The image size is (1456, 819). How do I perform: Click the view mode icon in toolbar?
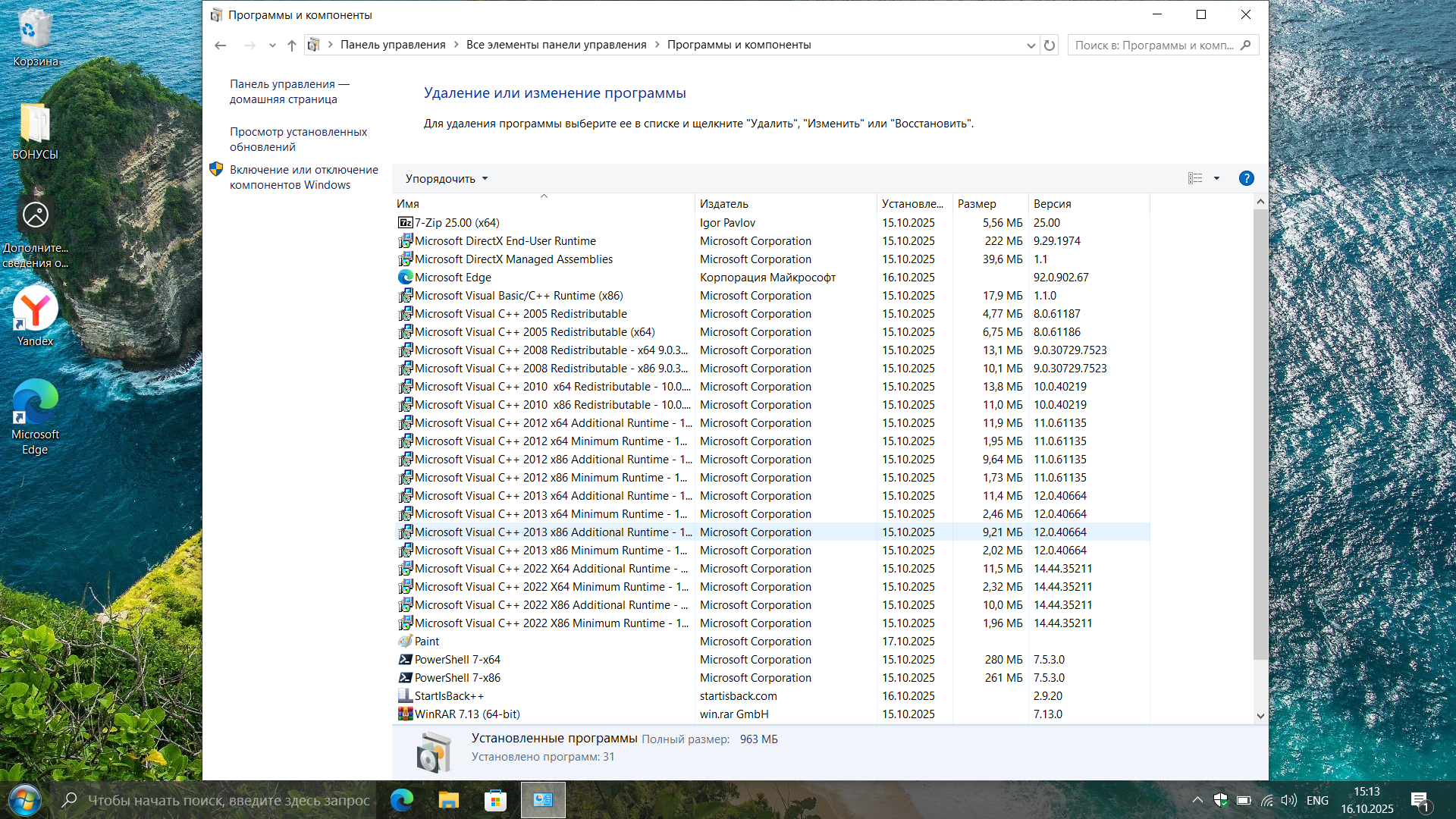click(1195, 178)
